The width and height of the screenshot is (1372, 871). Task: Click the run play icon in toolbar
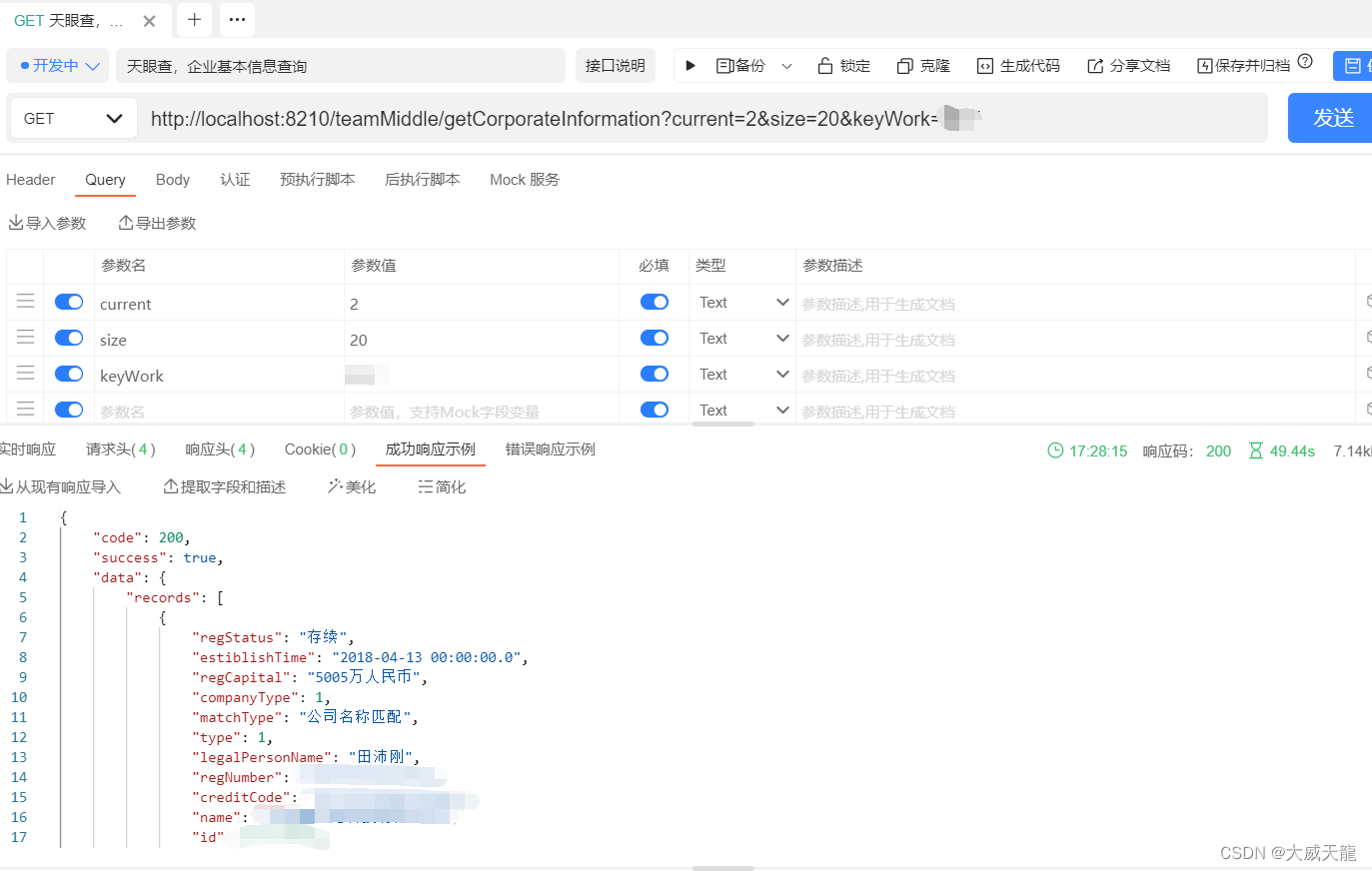pyautogui.click(x=689, y=66)
